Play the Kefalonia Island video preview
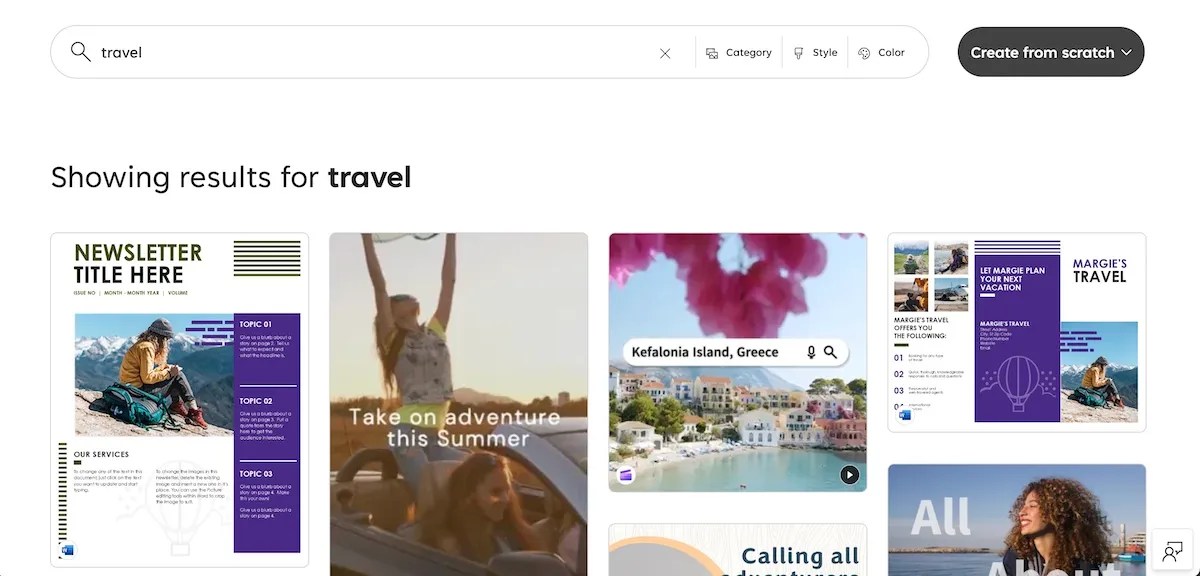Image resolution: width=1200 pixels, height=576 pixels. click(849, 475)
